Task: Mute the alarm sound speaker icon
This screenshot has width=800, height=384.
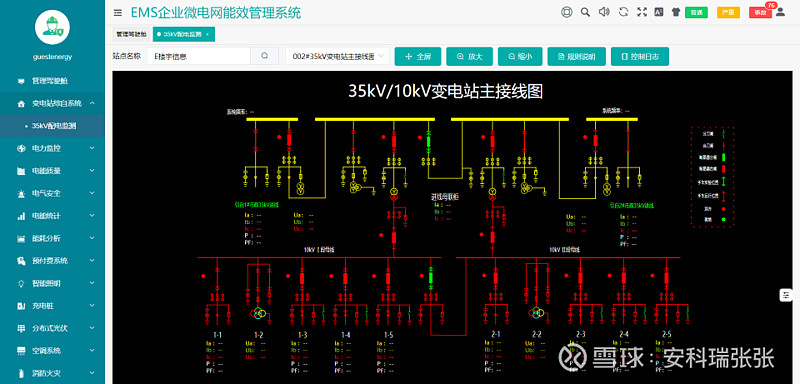Action: coord(604,12)
